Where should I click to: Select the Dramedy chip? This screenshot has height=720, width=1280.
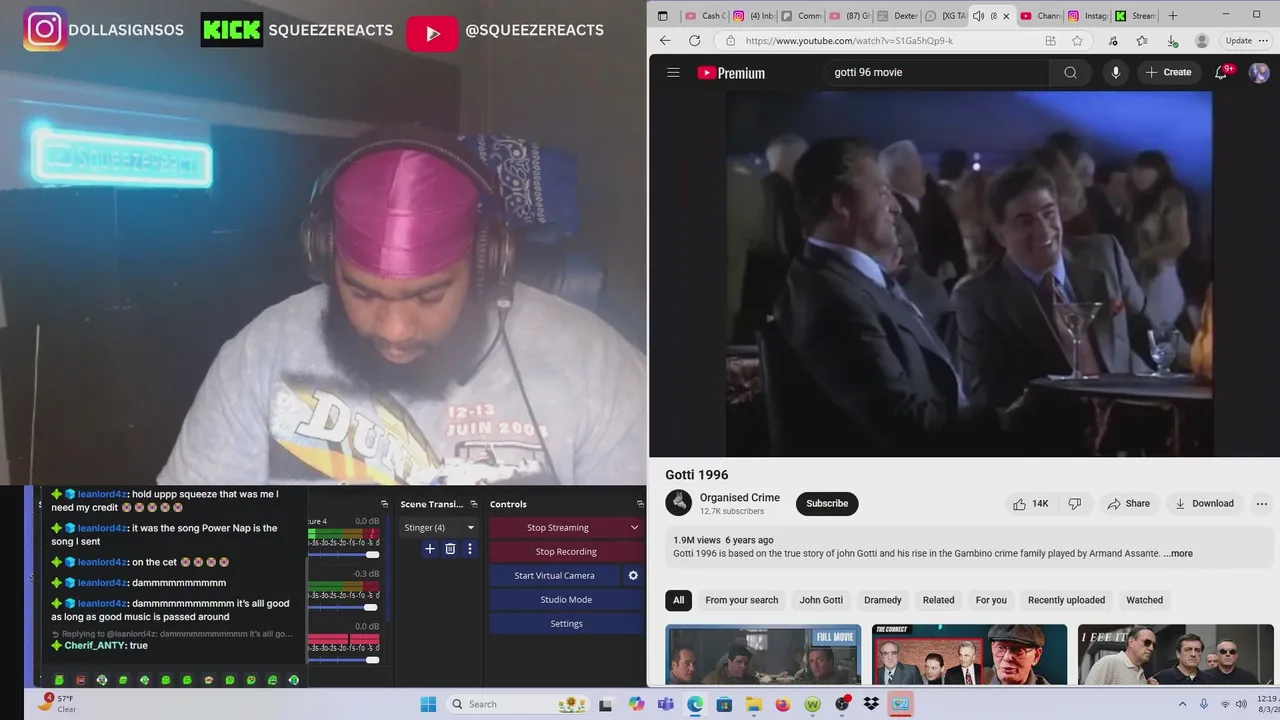[883, 600]
